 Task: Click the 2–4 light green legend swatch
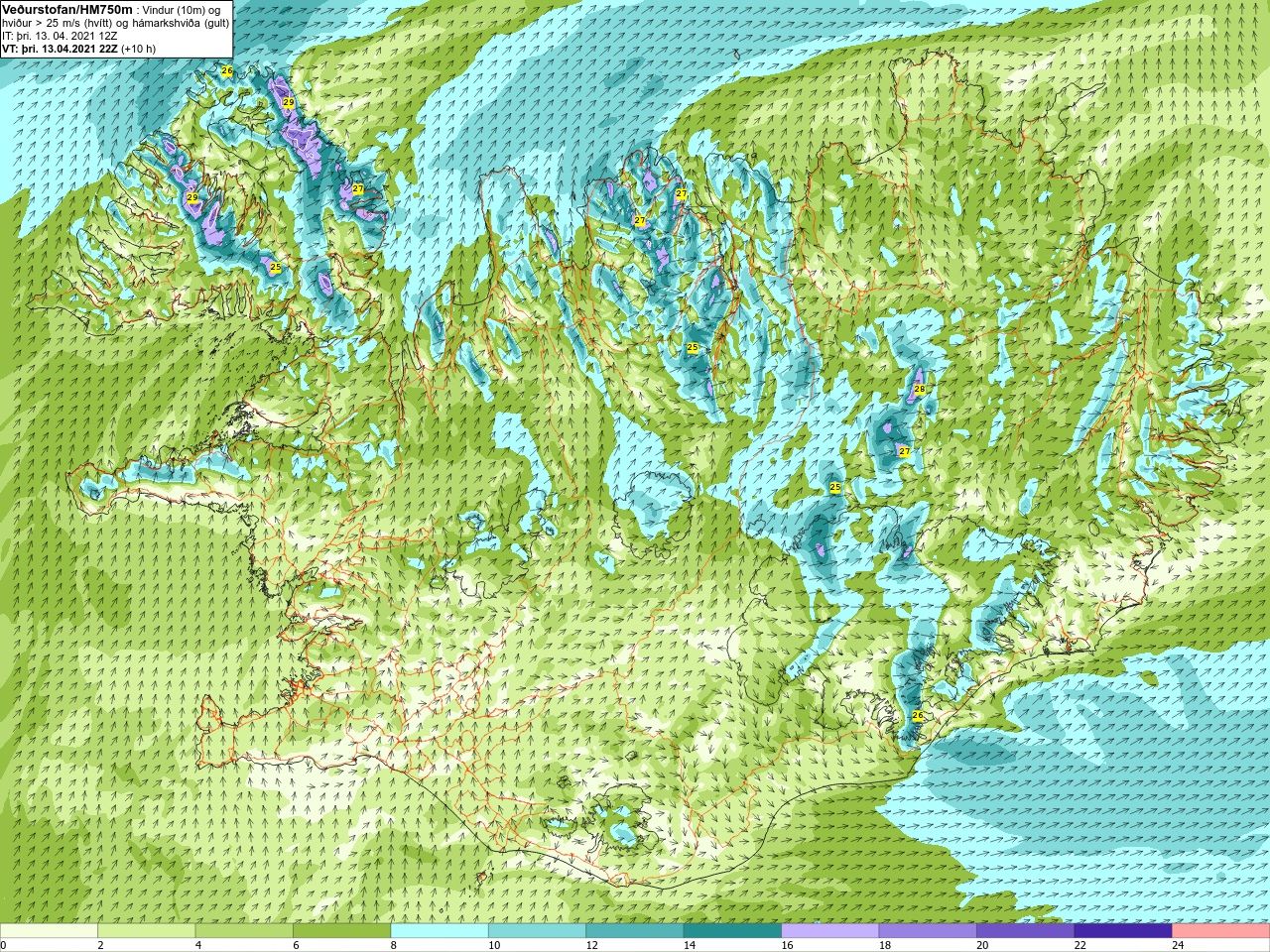click(x=146, y=931)
